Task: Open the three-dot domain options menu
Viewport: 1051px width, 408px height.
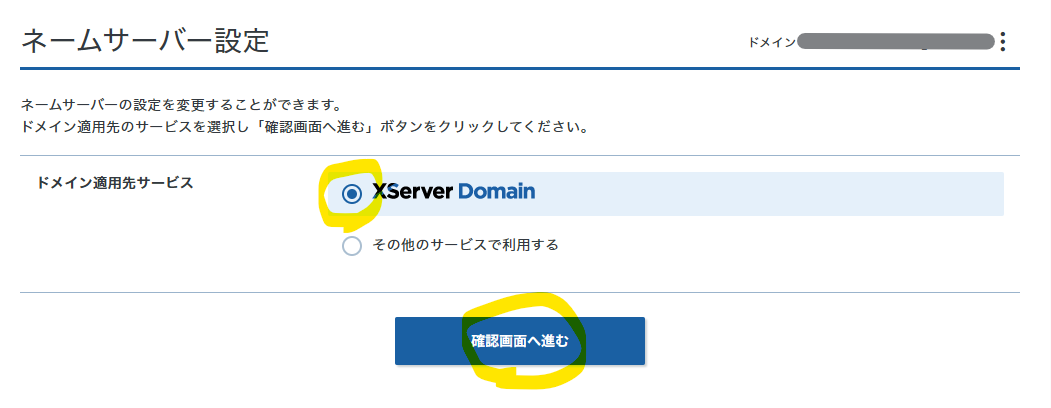Action: click(x=1002, y=42)
